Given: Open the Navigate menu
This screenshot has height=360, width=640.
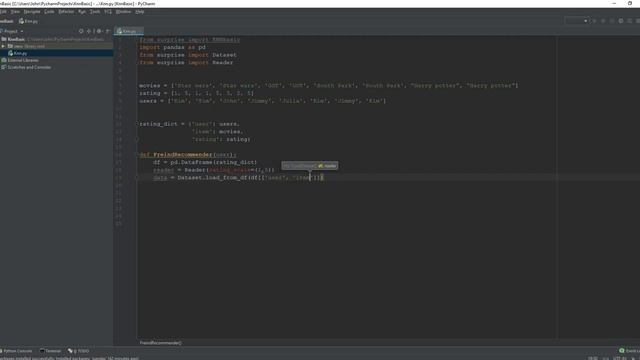Looking at the screenshot, I should (32, 12).
